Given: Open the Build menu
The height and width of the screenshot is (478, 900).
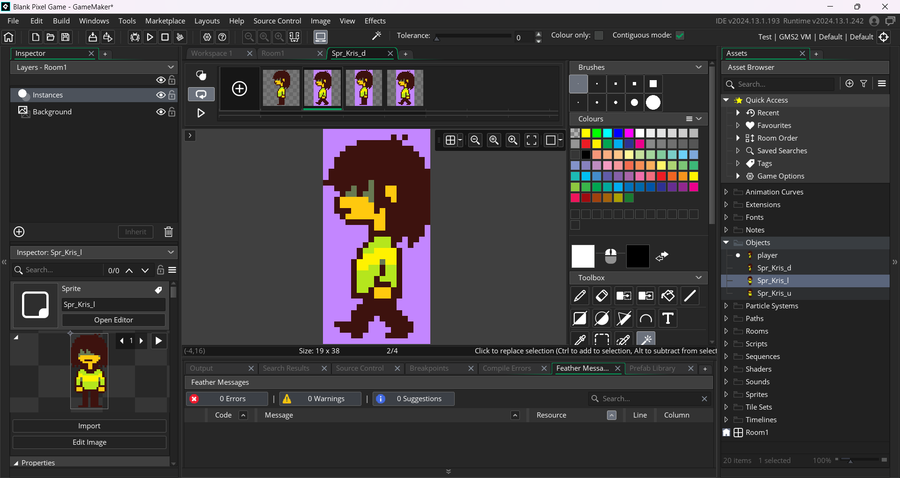Looking at the screenshot, I should (61, 21).
